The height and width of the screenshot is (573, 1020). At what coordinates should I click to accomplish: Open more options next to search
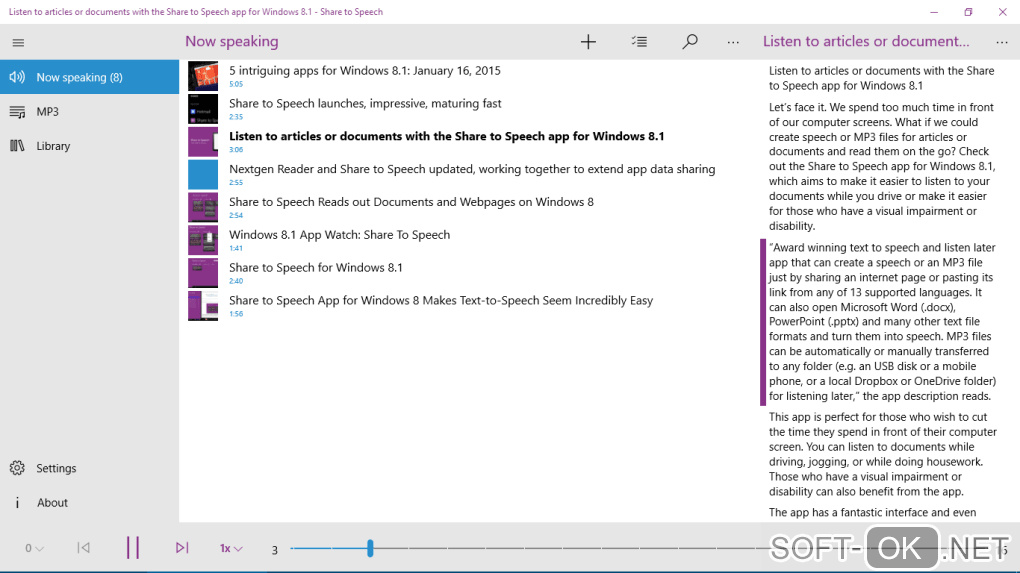click(x=733, y=42)
